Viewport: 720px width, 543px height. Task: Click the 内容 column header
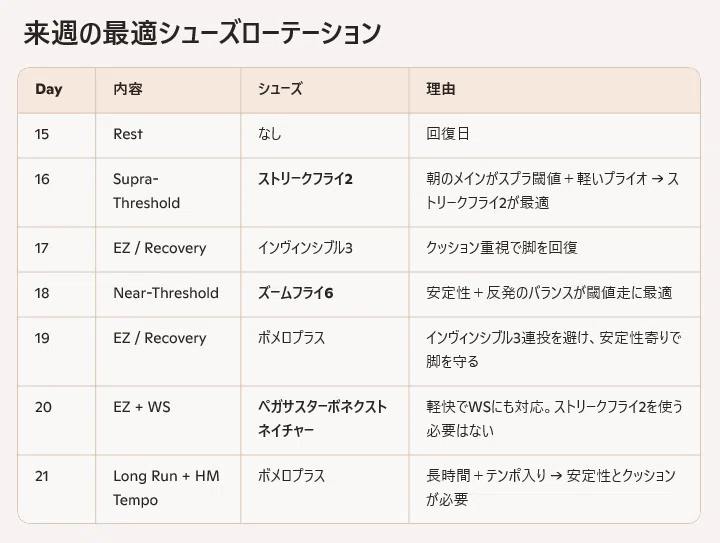pyautogui.click(x=128, y=89)
